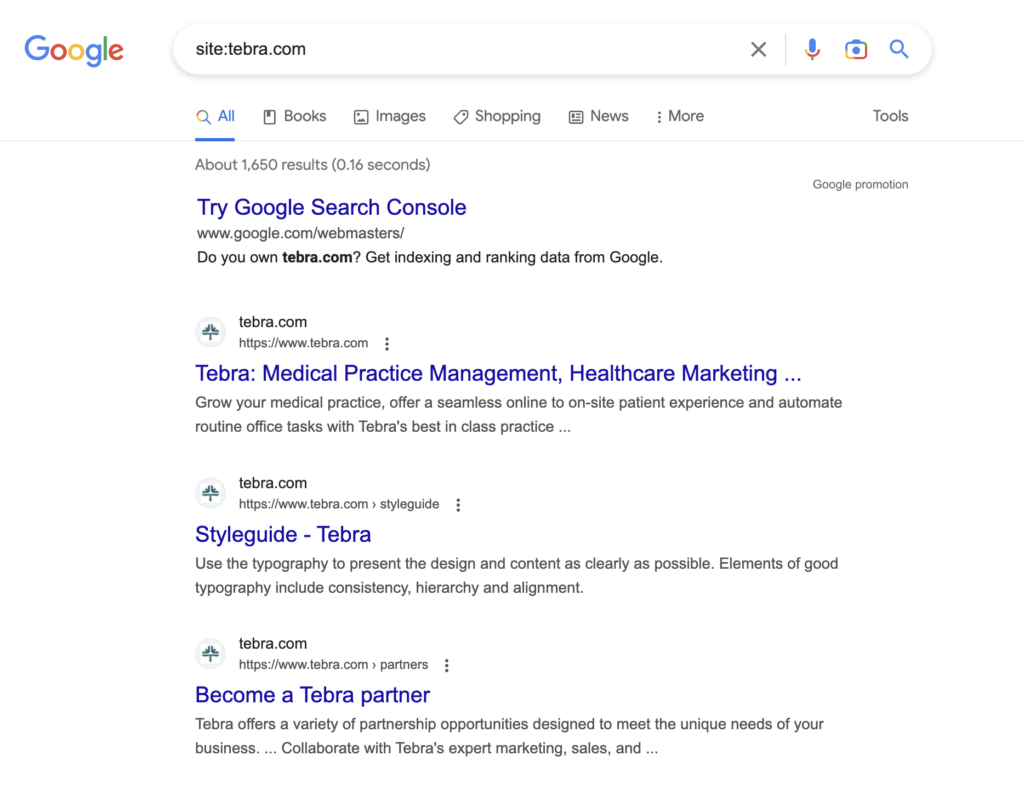Screen dimensions: 1024x790
Task: Click the Google promotion label
Action: (x=860, y=185)
